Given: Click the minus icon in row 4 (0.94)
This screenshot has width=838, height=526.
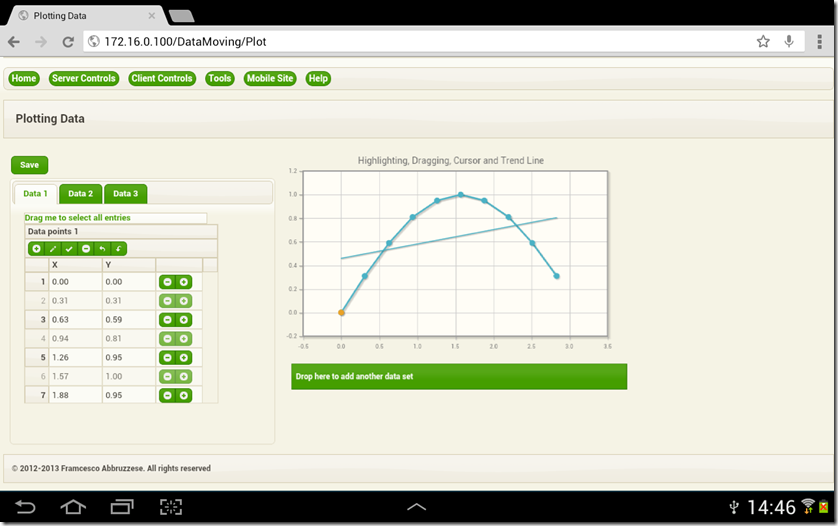Looking at the screenshot, I should pos(167,338).
